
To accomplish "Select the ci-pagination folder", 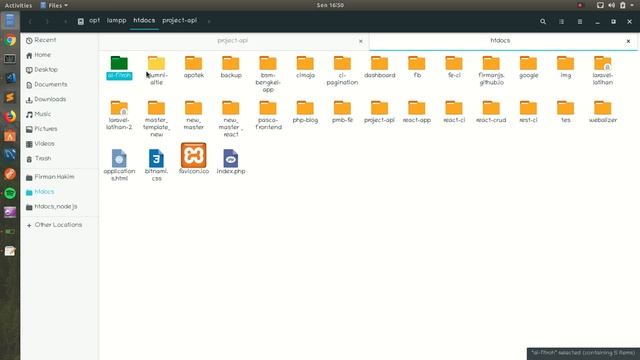I will click(x=342, y=70).
